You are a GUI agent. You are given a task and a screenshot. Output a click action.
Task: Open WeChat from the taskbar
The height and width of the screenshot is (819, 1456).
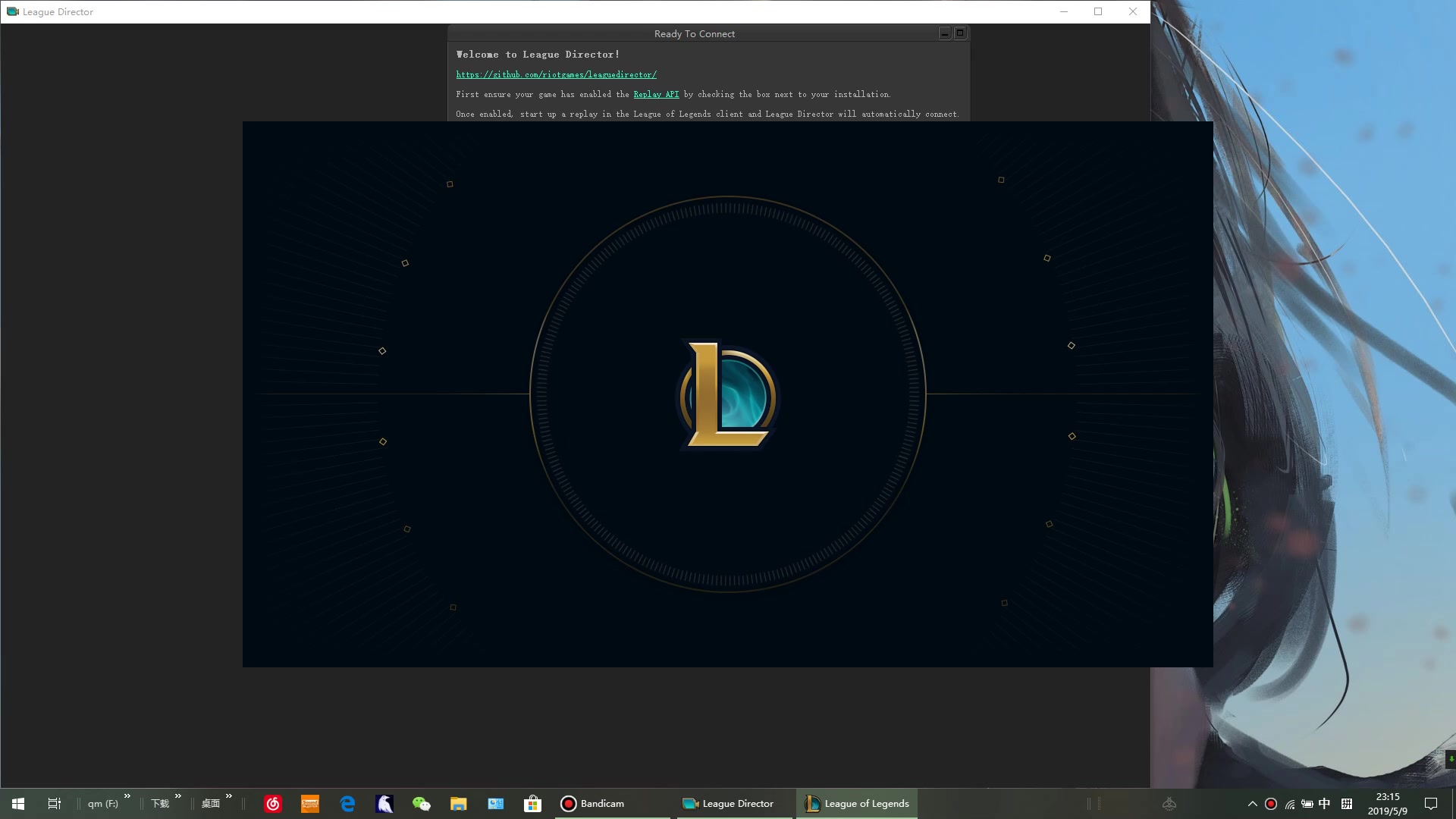click(x=421, y=804)
